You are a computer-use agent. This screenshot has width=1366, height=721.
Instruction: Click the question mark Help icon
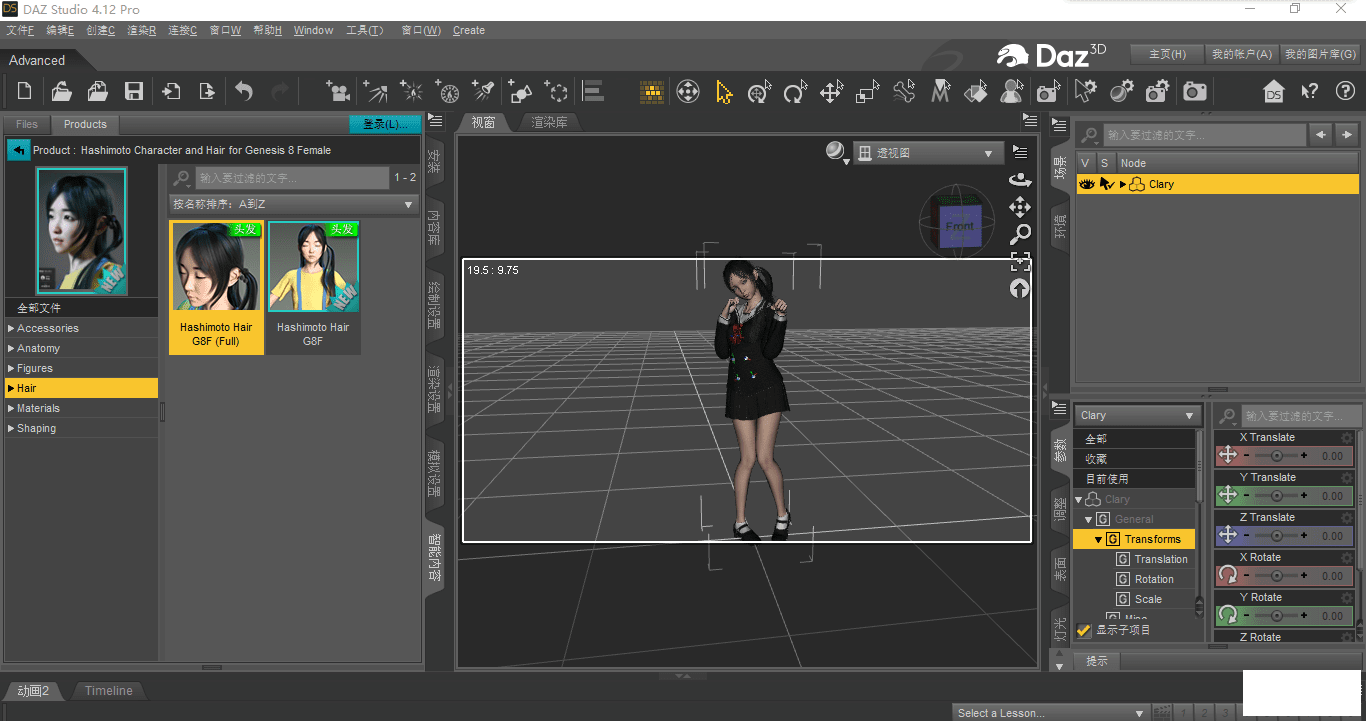click(1345, 92)
